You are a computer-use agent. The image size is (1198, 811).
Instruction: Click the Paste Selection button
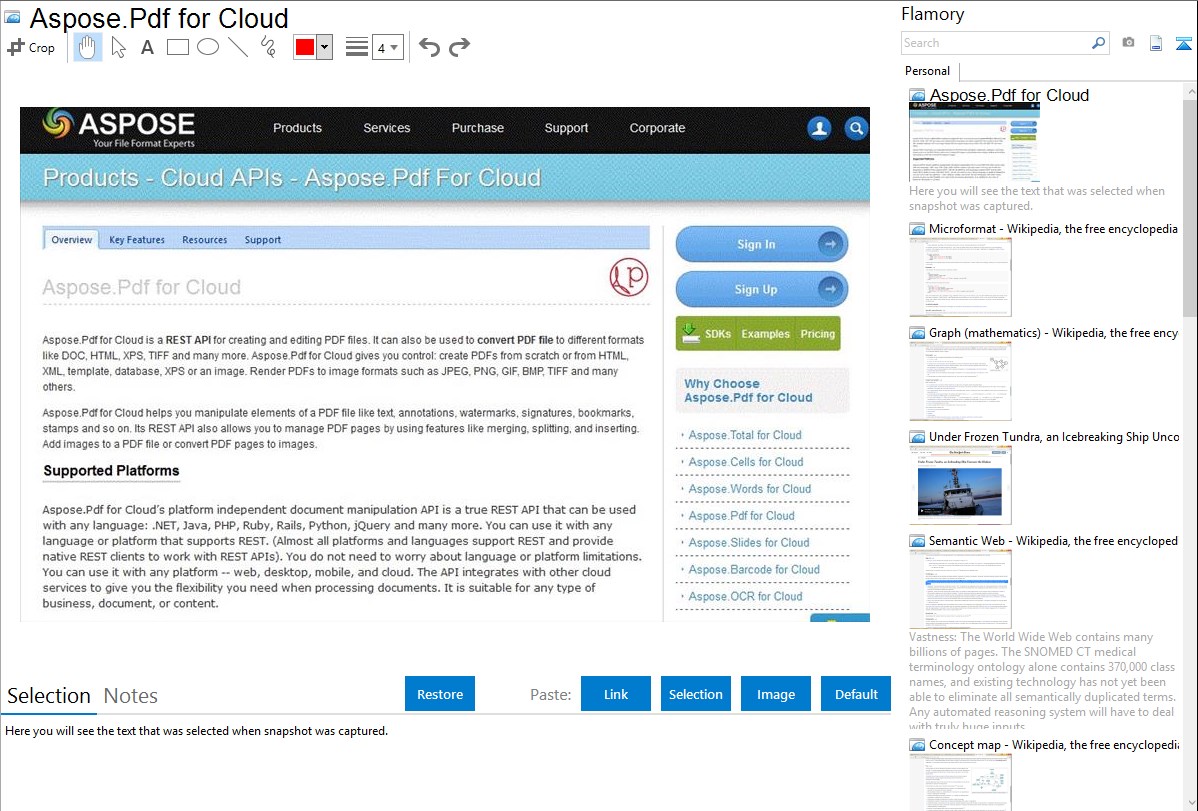coord(696,693)
